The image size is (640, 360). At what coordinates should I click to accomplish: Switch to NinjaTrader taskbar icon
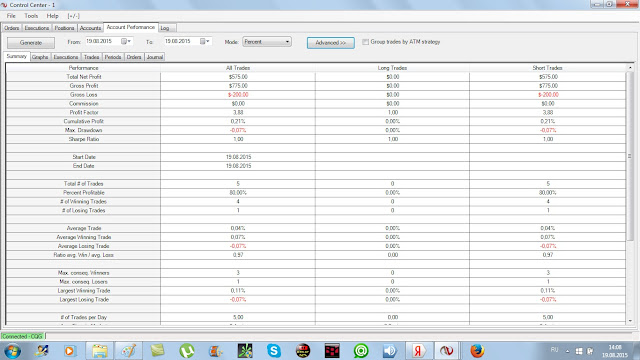447,351
